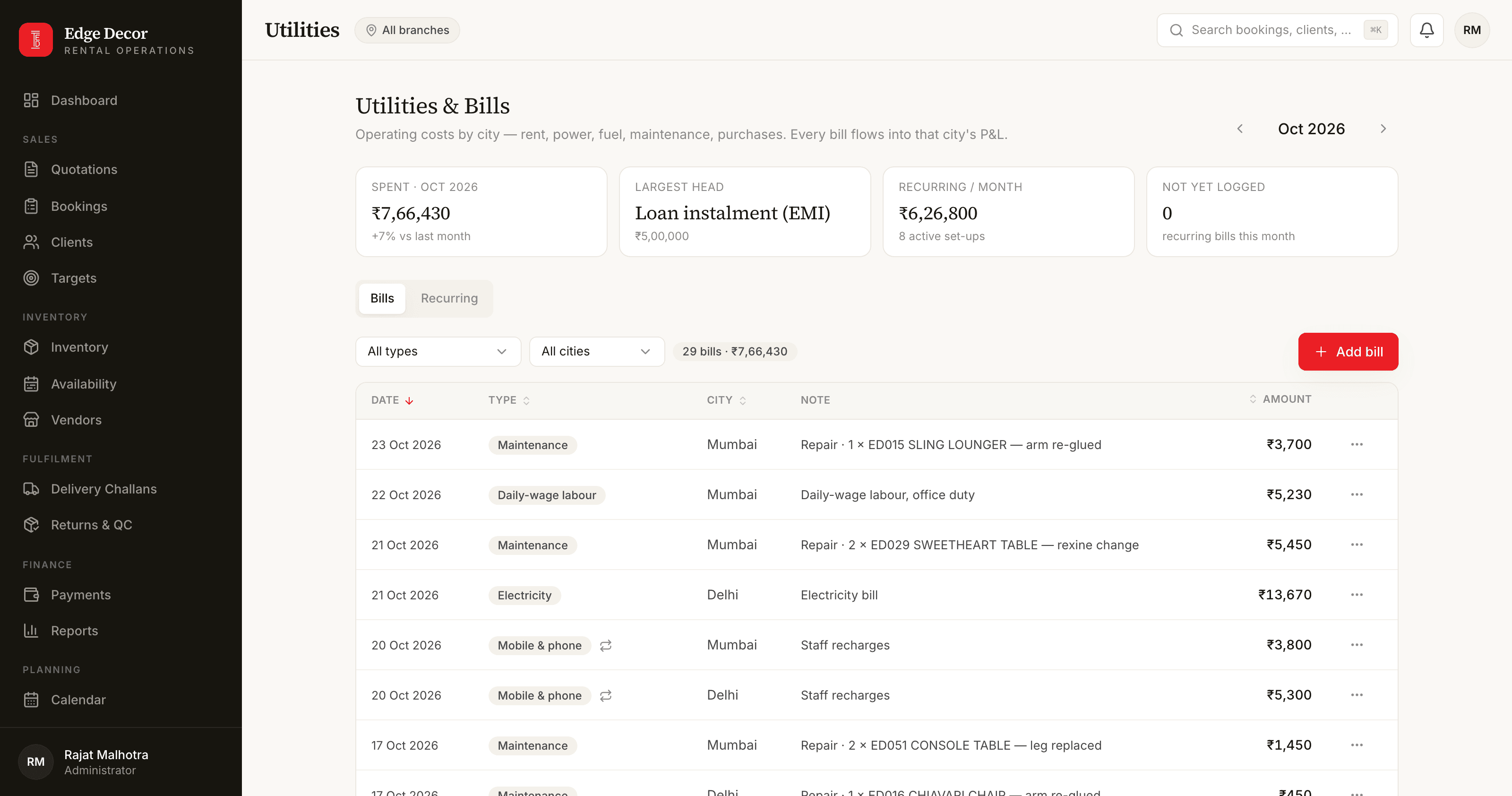Click recurring icon on Delhi Mobile & phone row
This screenshot has width=1512, height=796.
coord(606,695)
